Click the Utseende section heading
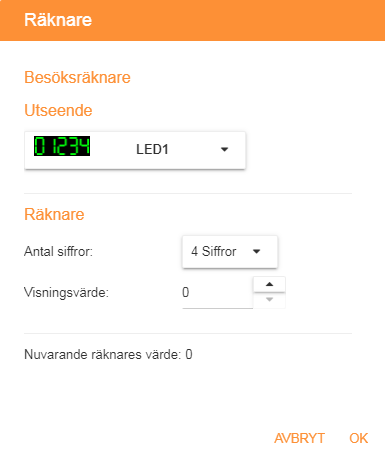This screenshot has width=385, height=459. 58,110
